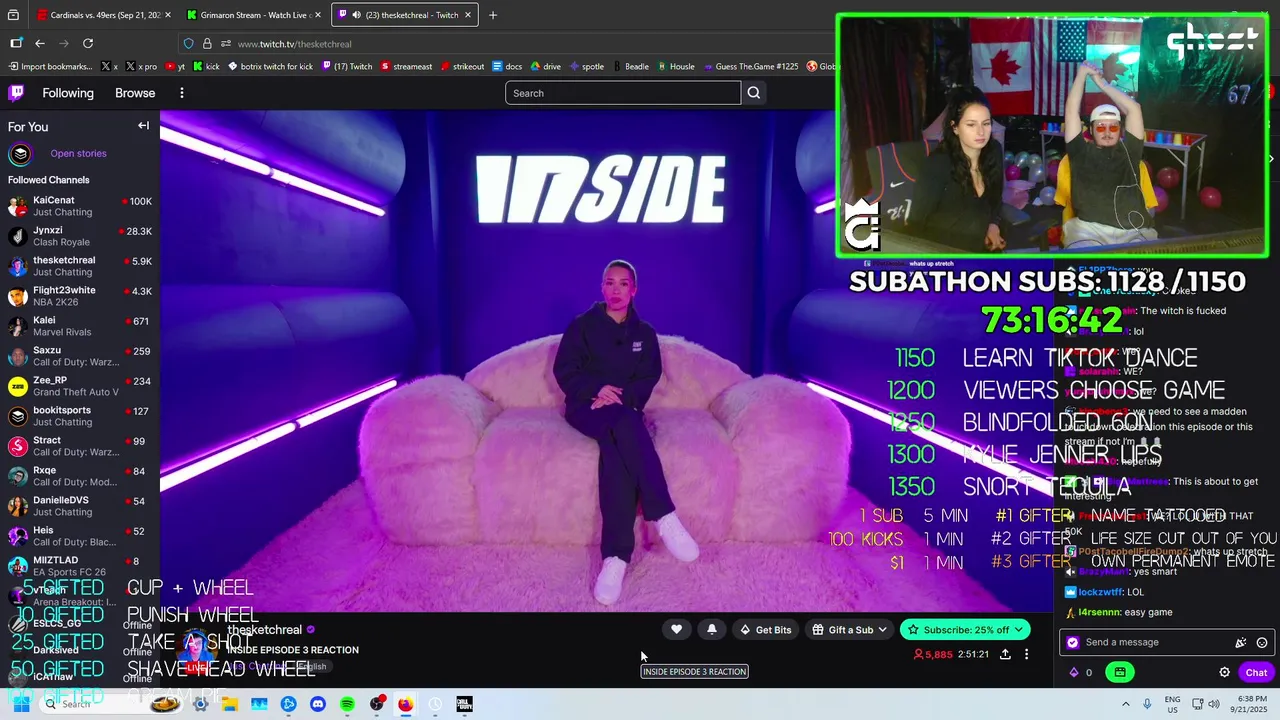Open Jynxzi's channel in sidebar
Image resolution: width=1280 pixels, height=720 pixels.
tap(80, 236)
